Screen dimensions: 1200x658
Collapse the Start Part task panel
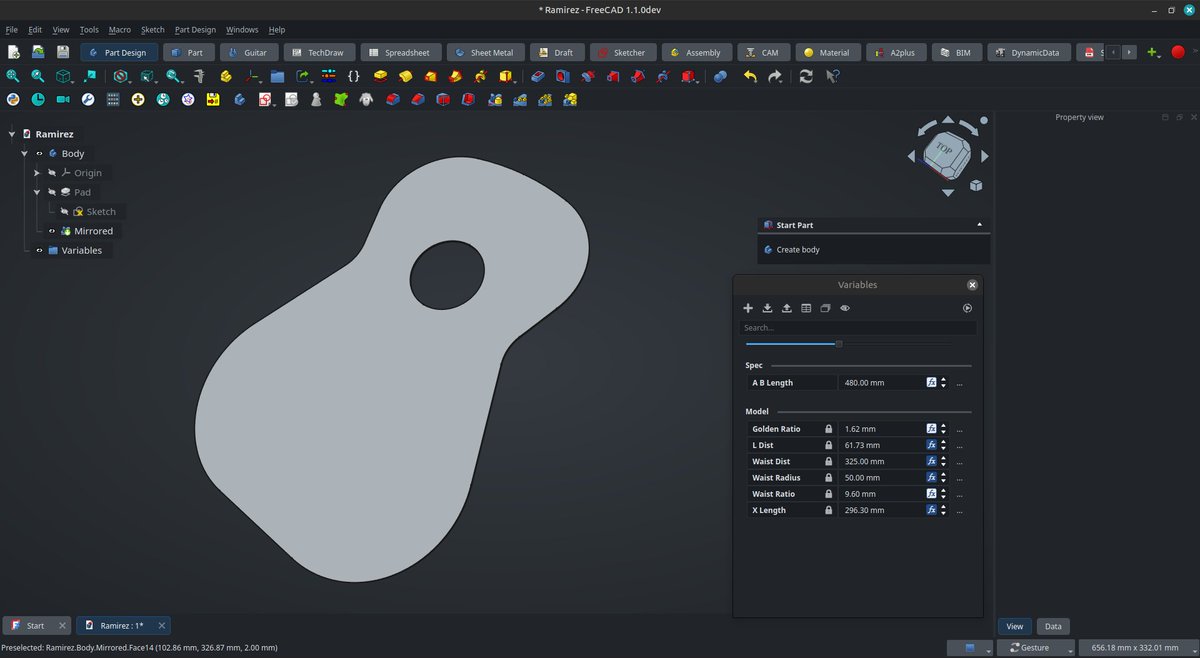click(979, 225)
